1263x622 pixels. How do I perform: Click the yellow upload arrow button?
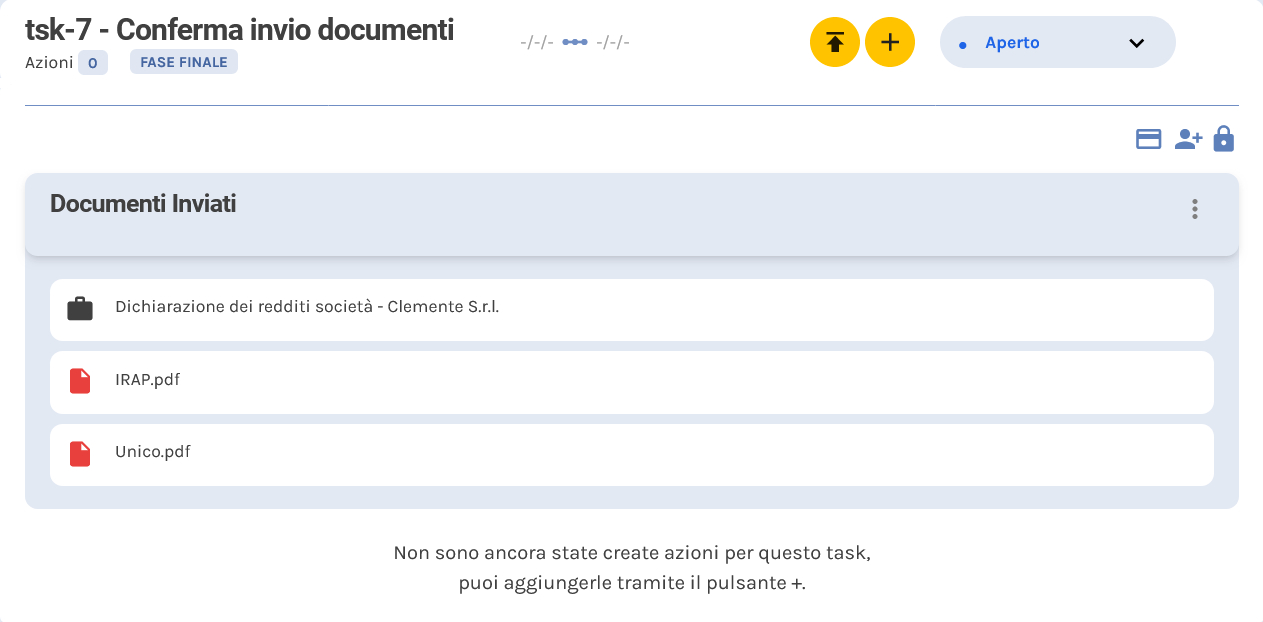click(835, 42)
